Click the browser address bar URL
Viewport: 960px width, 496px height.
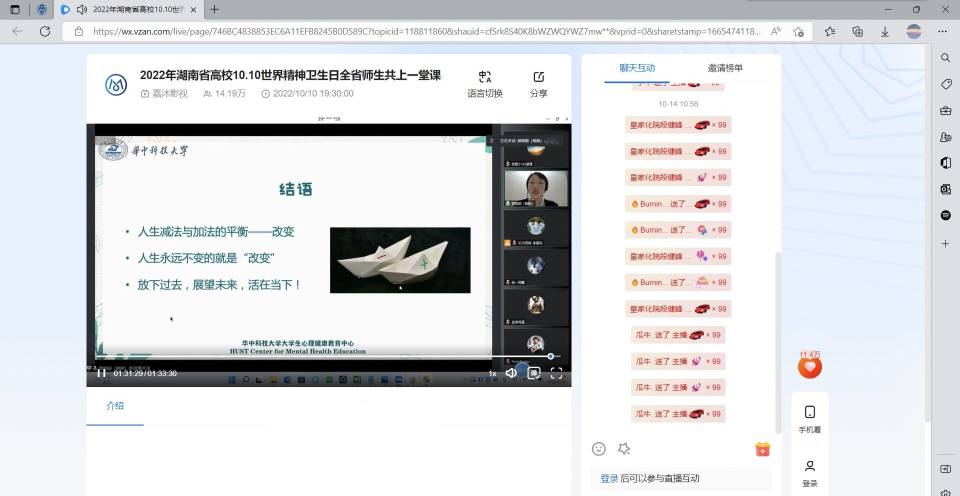click(420, 31)
